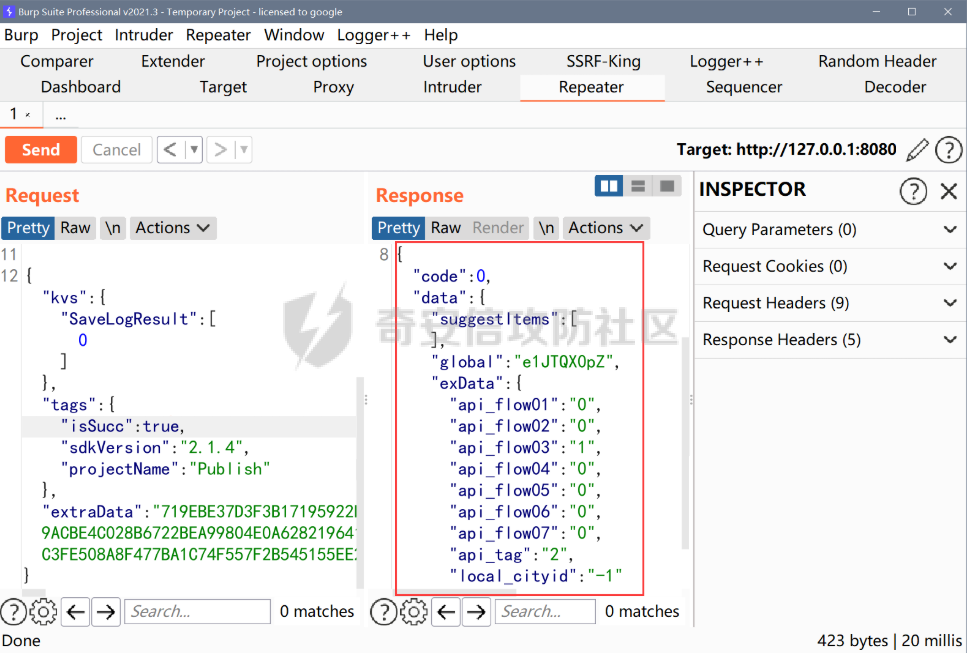Expand Request Headers (9) section
The image size is (967, 653).
click(x=830, y=303)
